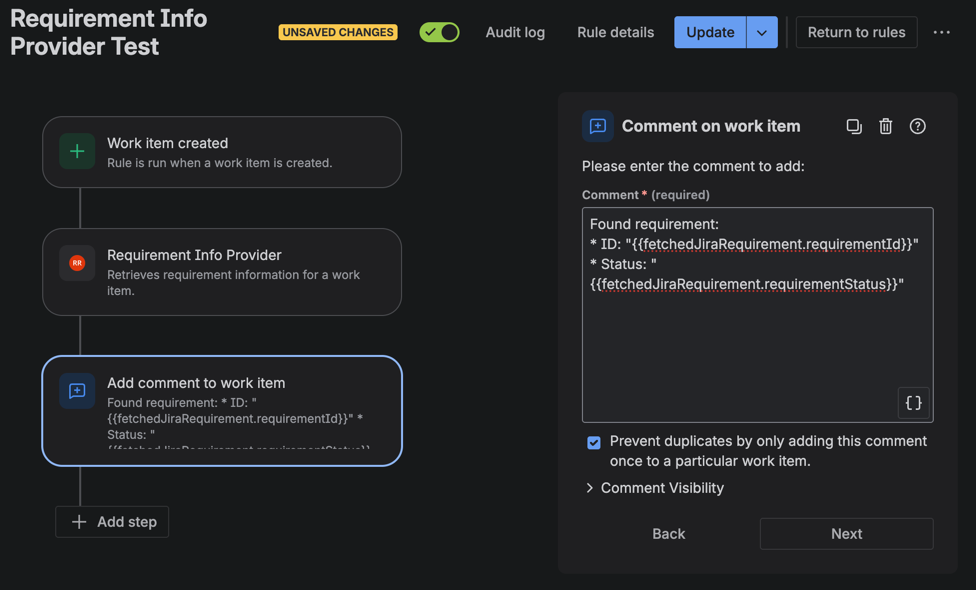Click the green plus trigger icon
976x590 pixels.
click(x=77, y=152)
